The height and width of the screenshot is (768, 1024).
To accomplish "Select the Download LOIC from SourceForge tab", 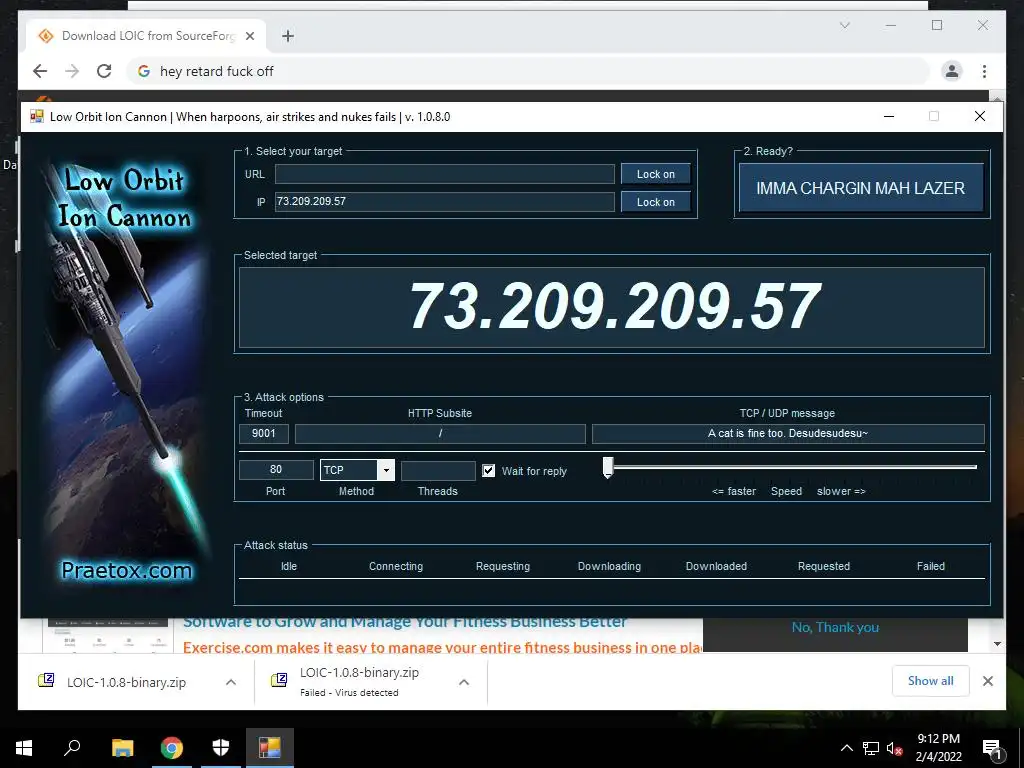I will tap(146, 36).
